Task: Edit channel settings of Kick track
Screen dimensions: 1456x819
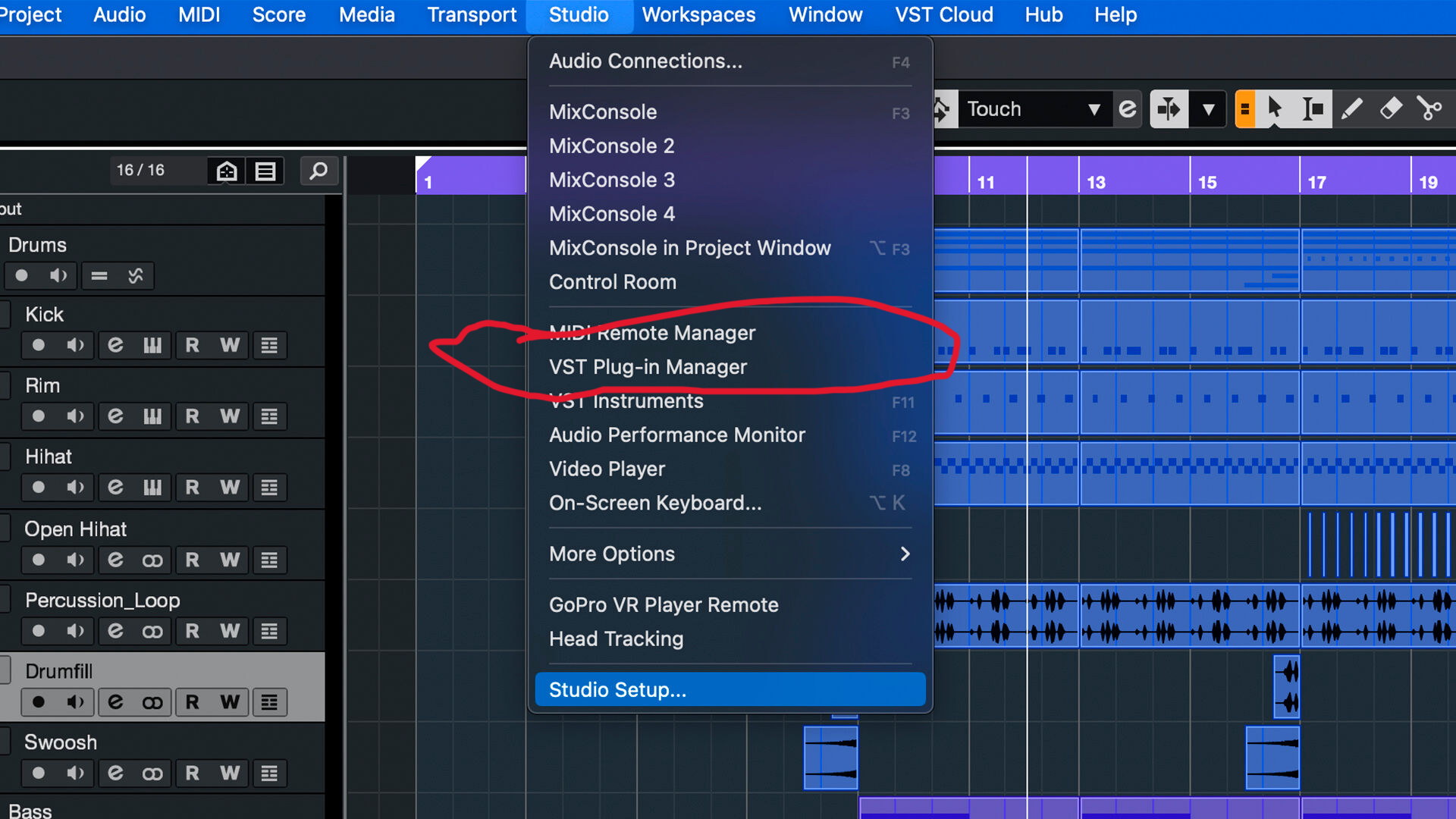Action: (x=115, y=346)
